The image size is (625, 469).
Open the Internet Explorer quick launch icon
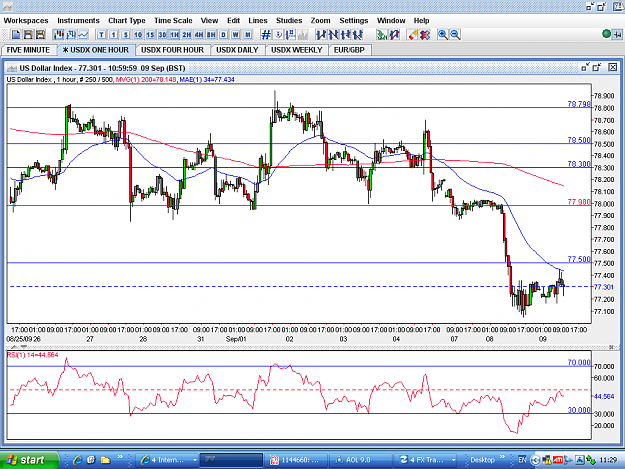[77, 460]
